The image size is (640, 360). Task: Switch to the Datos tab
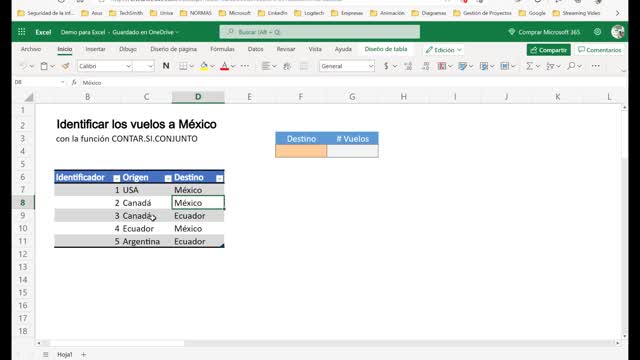256,49
